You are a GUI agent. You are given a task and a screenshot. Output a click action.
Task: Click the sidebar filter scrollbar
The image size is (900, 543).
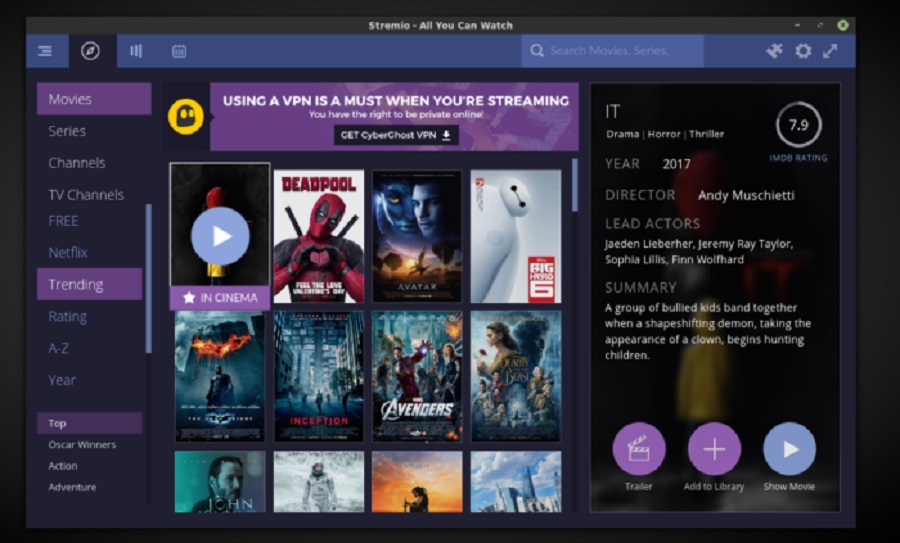pyautogui.click(x=148, y=278)
